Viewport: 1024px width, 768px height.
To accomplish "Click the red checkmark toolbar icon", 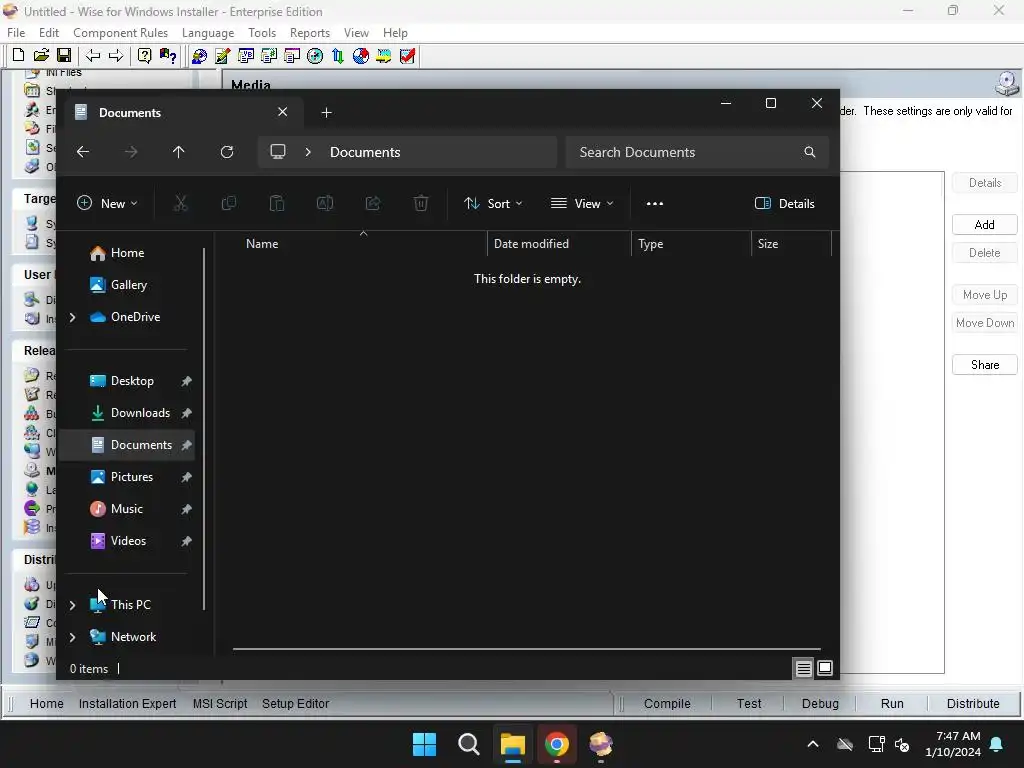I will [407, 56].
